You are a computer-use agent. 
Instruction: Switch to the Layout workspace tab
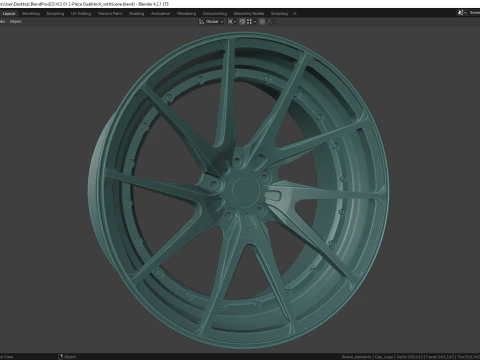click(9, 14)
